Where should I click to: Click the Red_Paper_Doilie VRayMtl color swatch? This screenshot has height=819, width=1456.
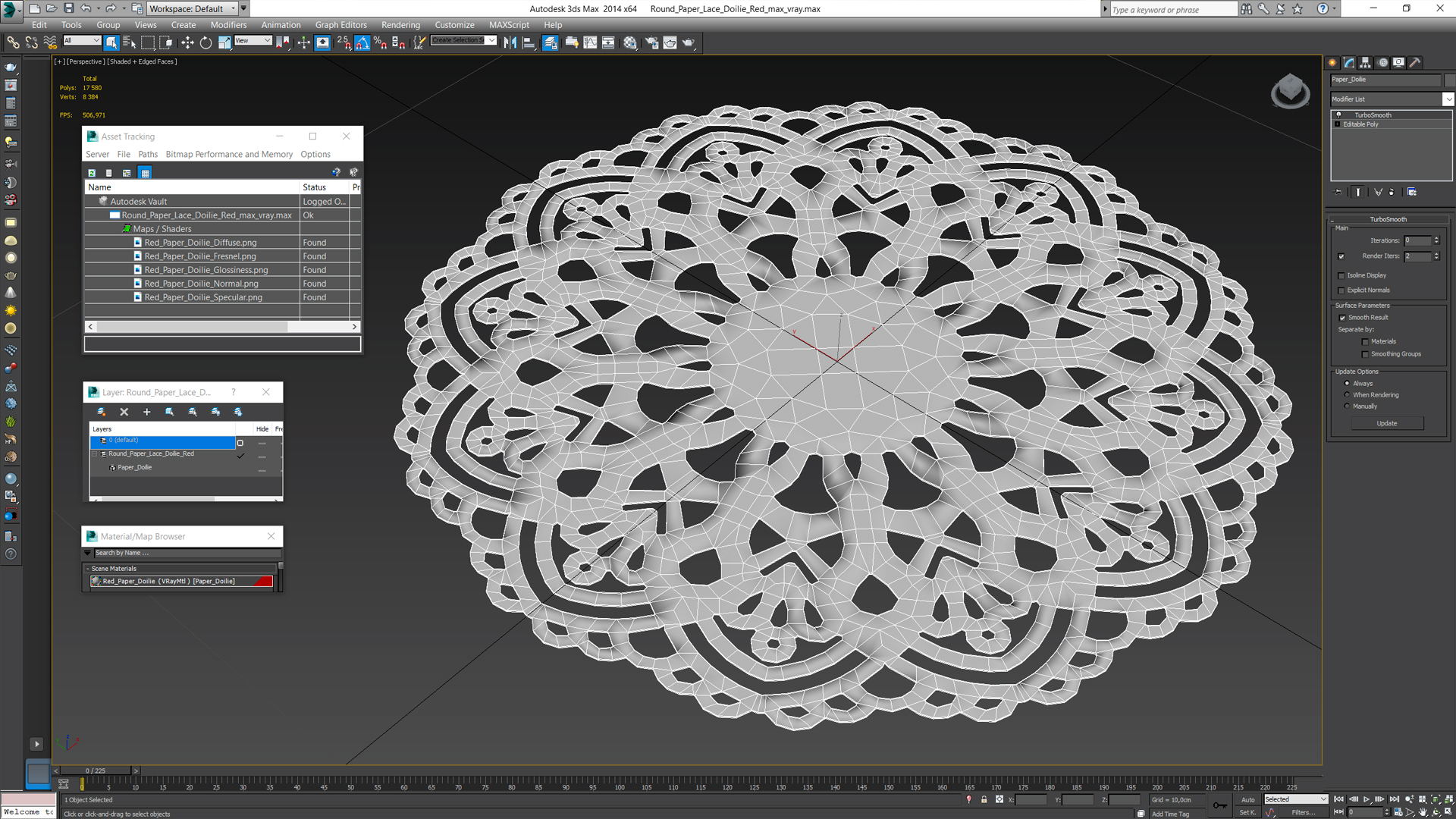(x=267, y=581)
